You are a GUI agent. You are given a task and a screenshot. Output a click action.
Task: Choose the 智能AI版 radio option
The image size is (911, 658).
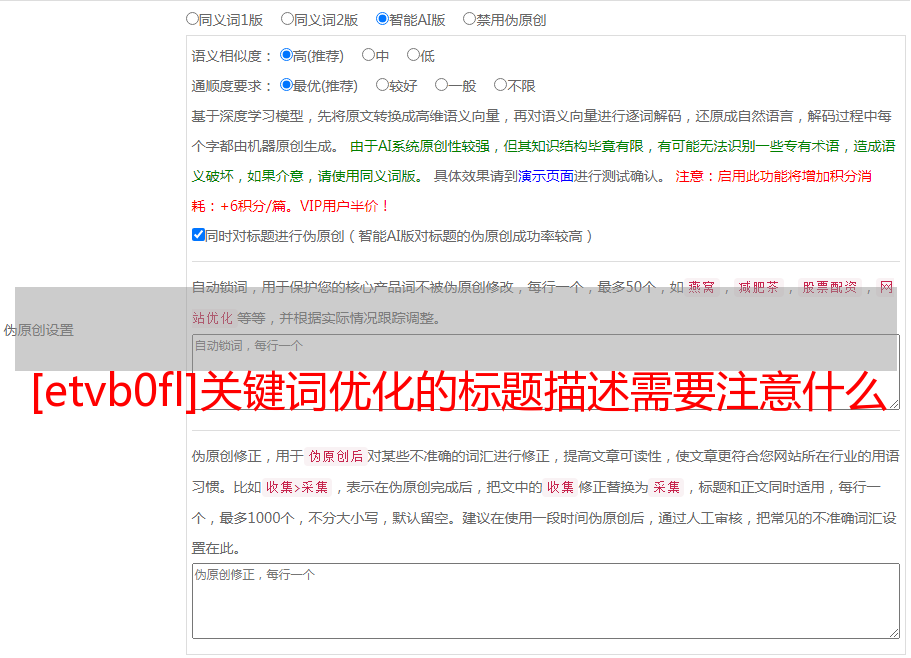click(382, 19)
